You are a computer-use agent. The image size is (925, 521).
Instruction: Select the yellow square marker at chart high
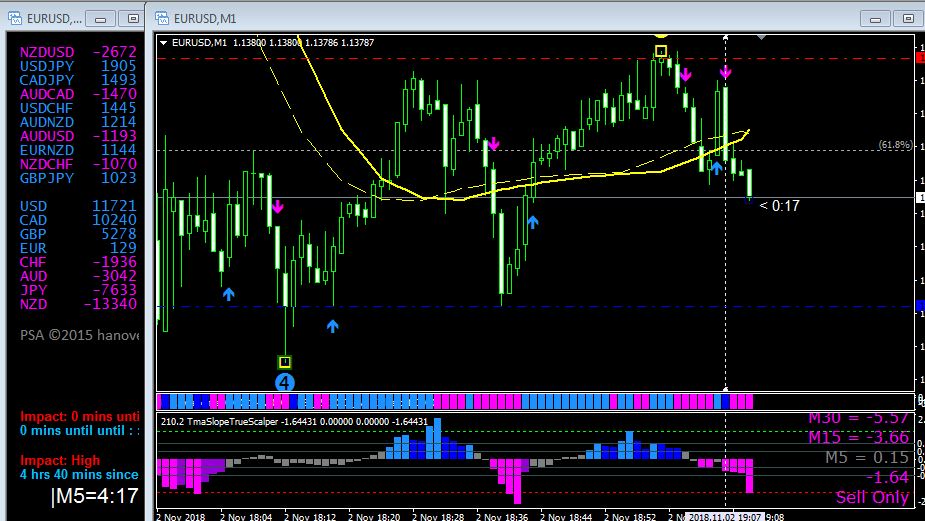[661, 51]
